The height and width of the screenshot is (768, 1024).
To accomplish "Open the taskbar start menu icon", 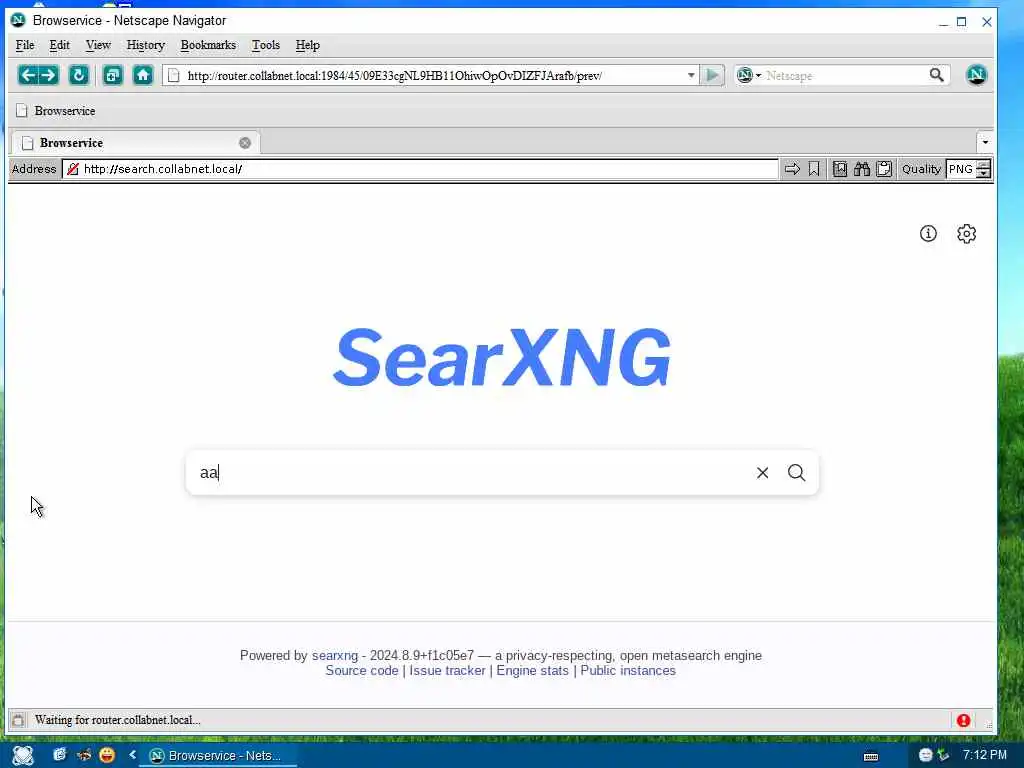I will click(x=23, y=756).
